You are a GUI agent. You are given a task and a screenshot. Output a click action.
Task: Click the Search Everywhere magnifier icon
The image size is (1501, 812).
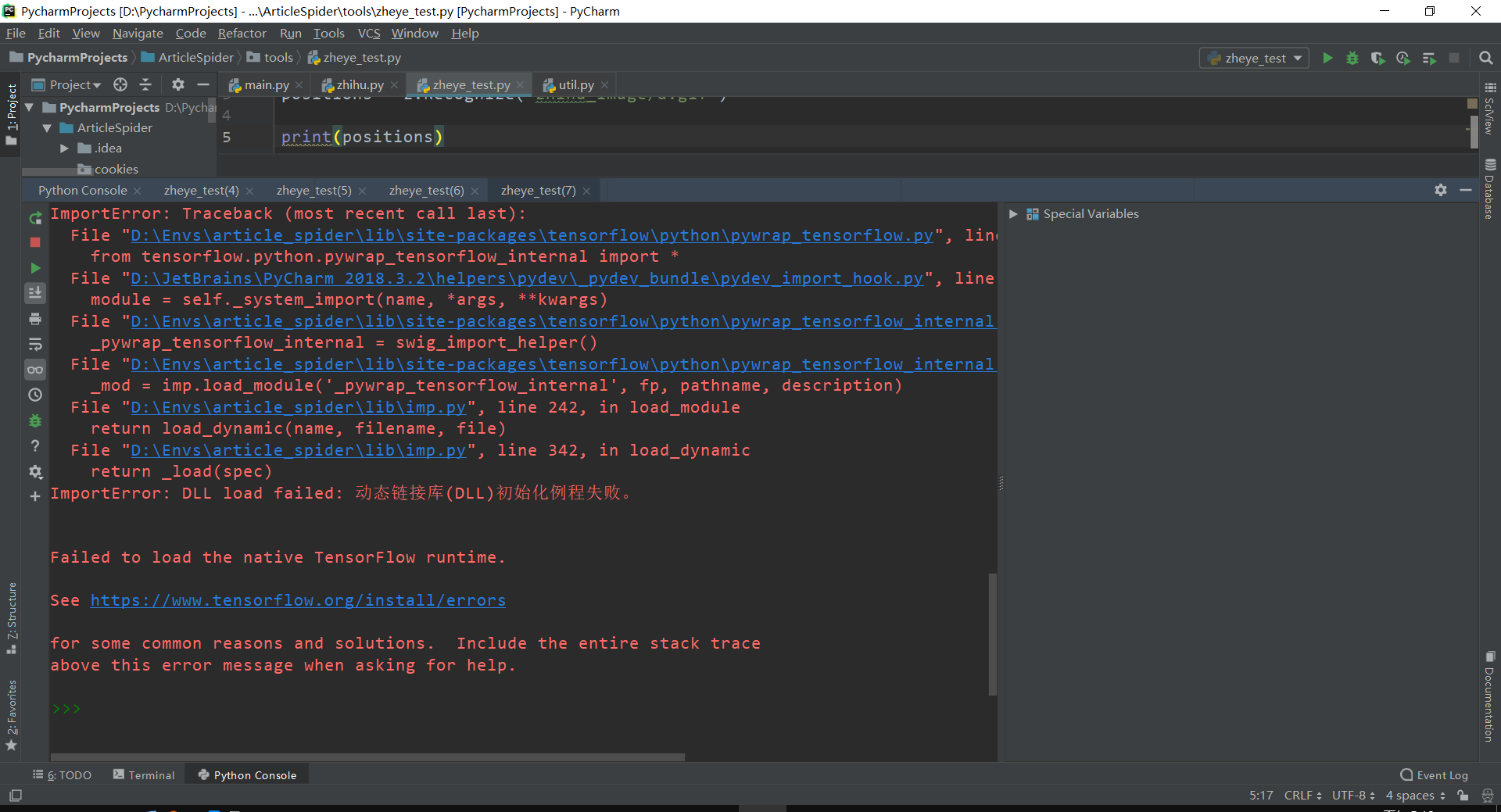coord(1485,59)
